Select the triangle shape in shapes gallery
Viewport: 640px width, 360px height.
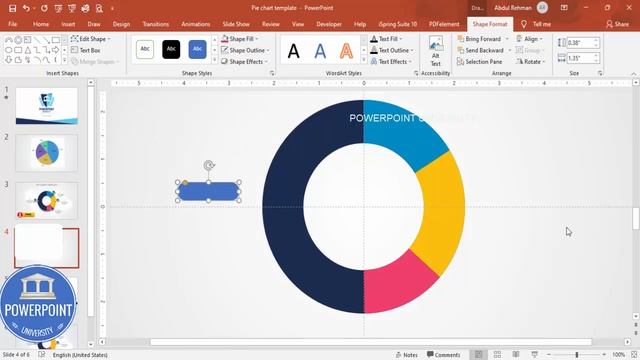pyautogui.click(x=27, y=50)
